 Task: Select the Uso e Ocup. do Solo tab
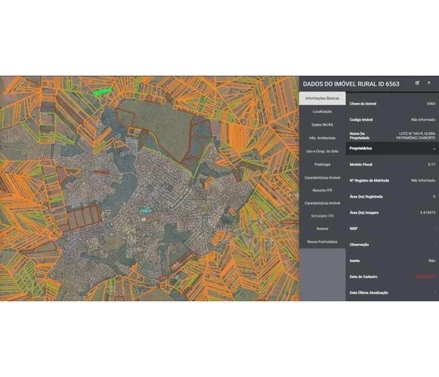pos(322,151)
